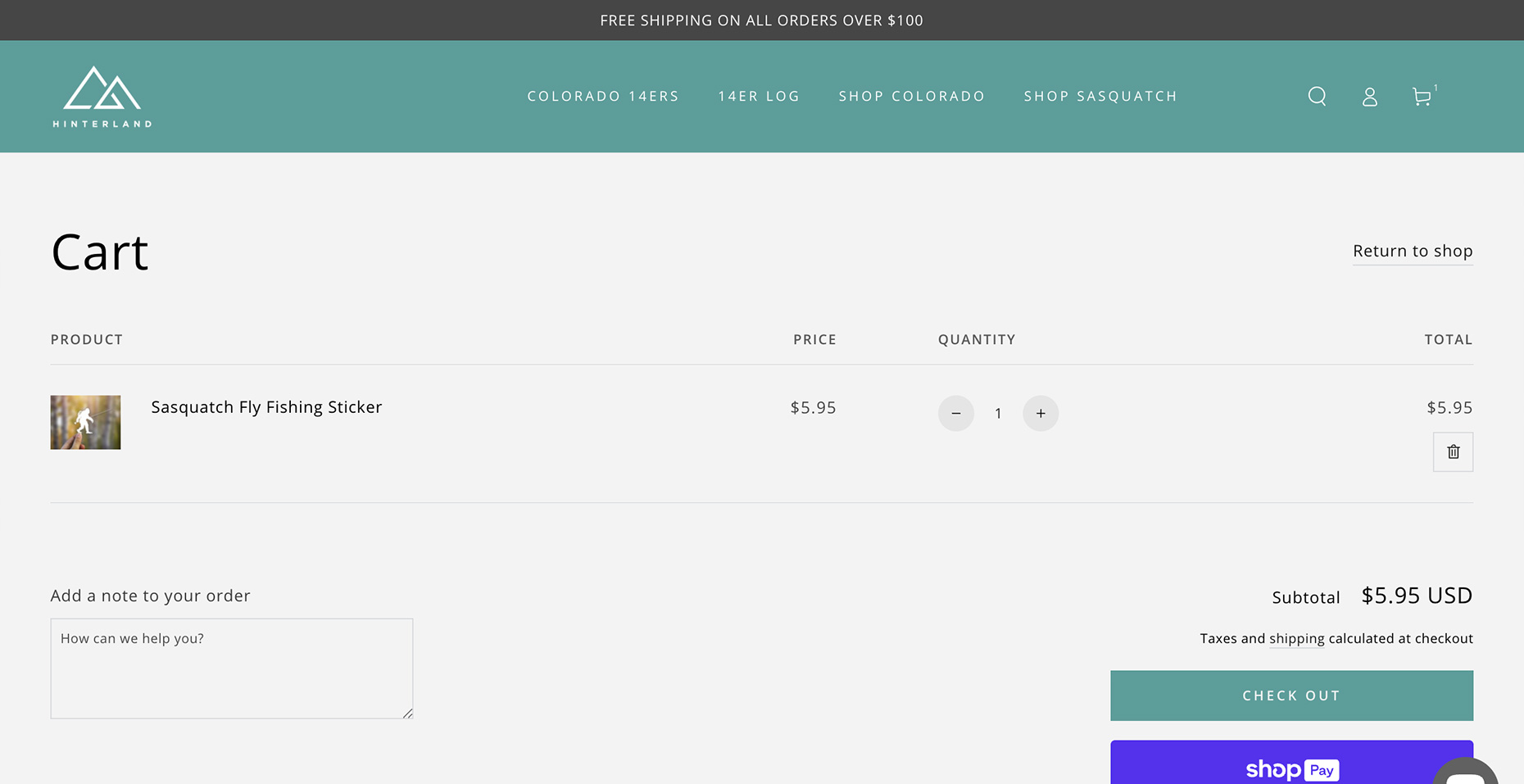Click the Cart page heading
The width and height of the screenshot is (1524, 784).
coord(99,252)
